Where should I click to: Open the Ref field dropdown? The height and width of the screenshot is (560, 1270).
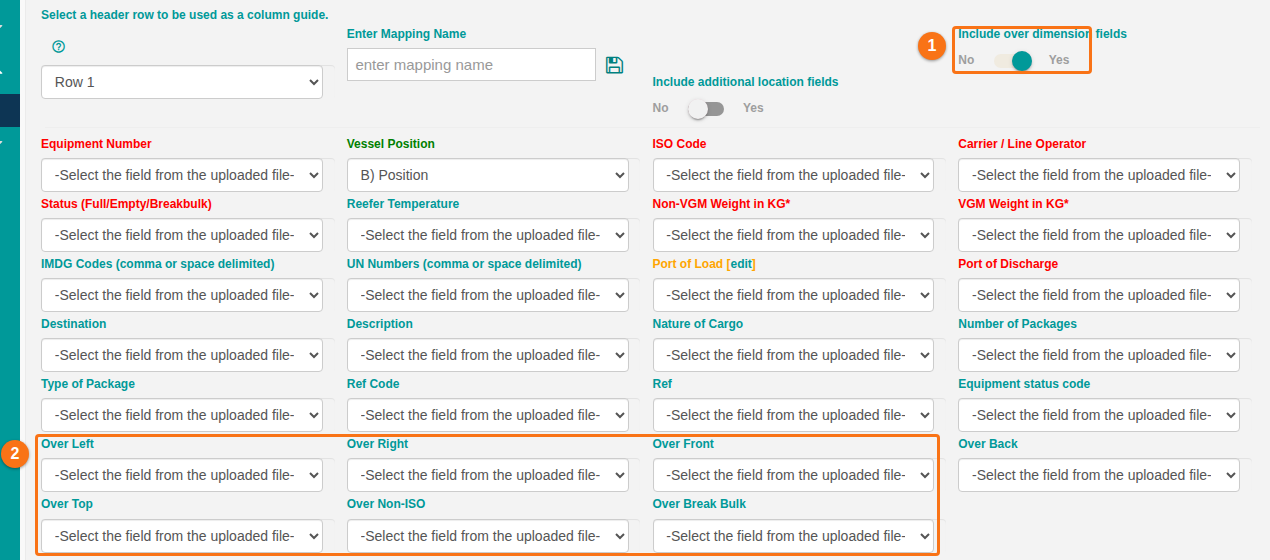(793, 415)
